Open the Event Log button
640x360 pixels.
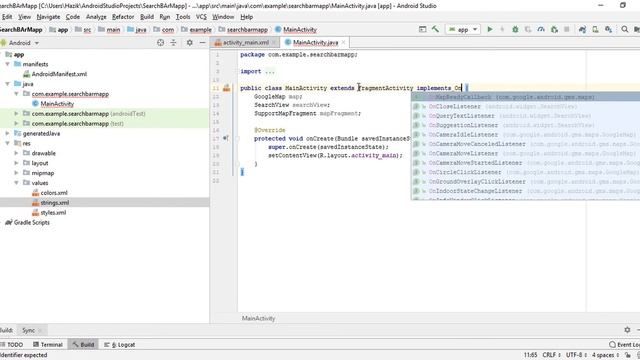624,344
